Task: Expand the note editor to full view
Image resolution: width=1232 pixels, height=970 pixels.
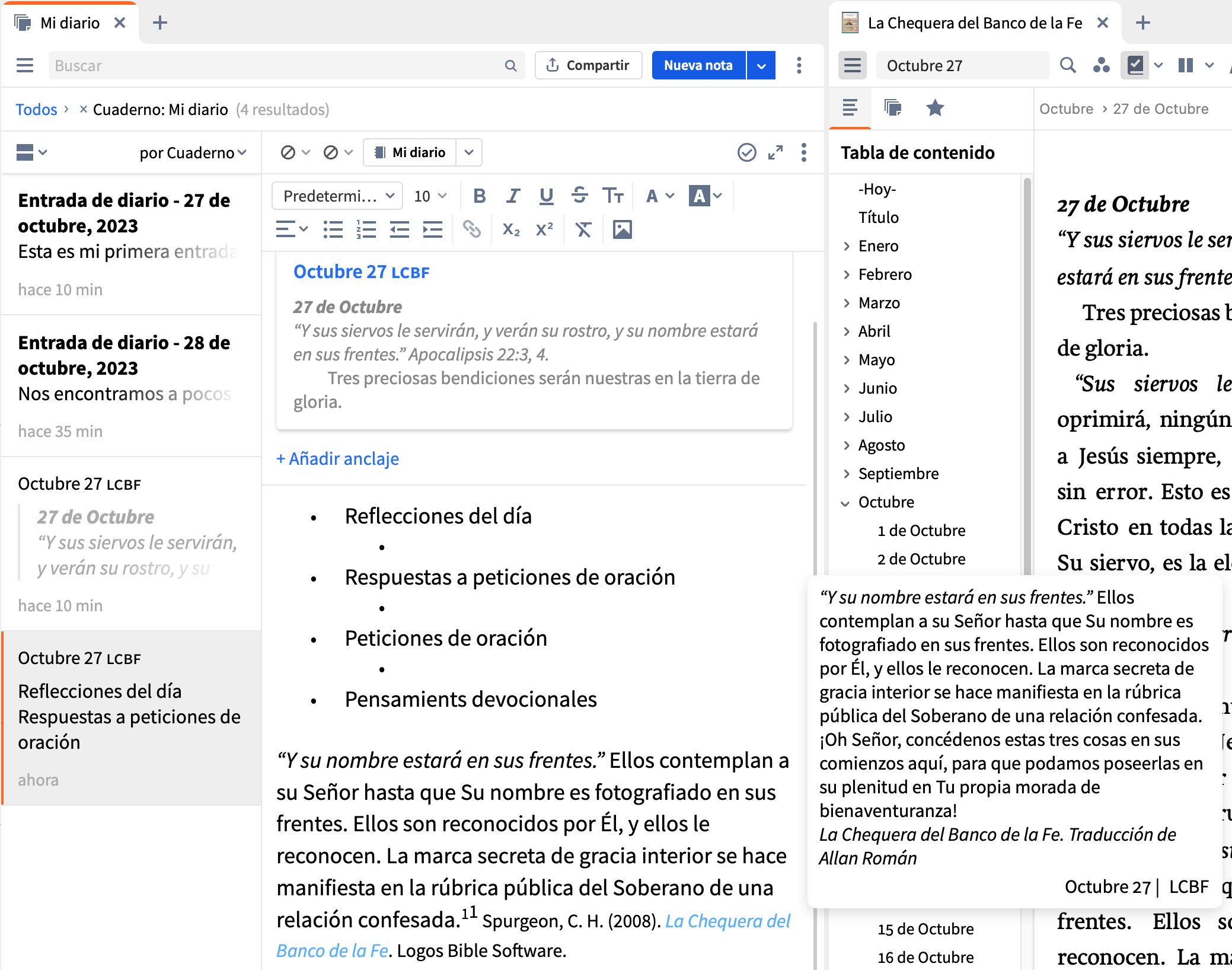Action: click(x=775, y=153)
